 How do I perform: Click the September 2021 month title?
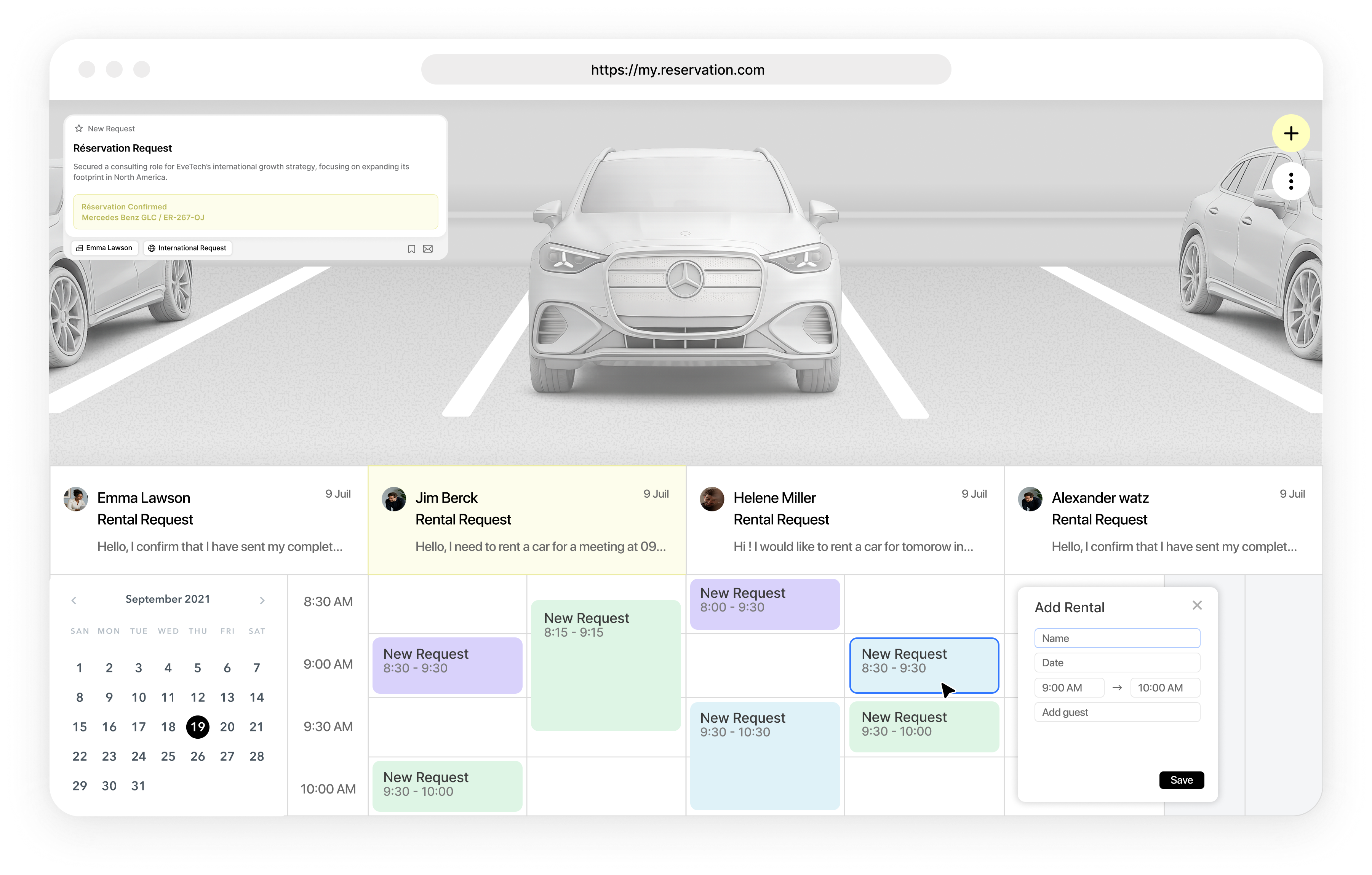click(x=168, y=599)
